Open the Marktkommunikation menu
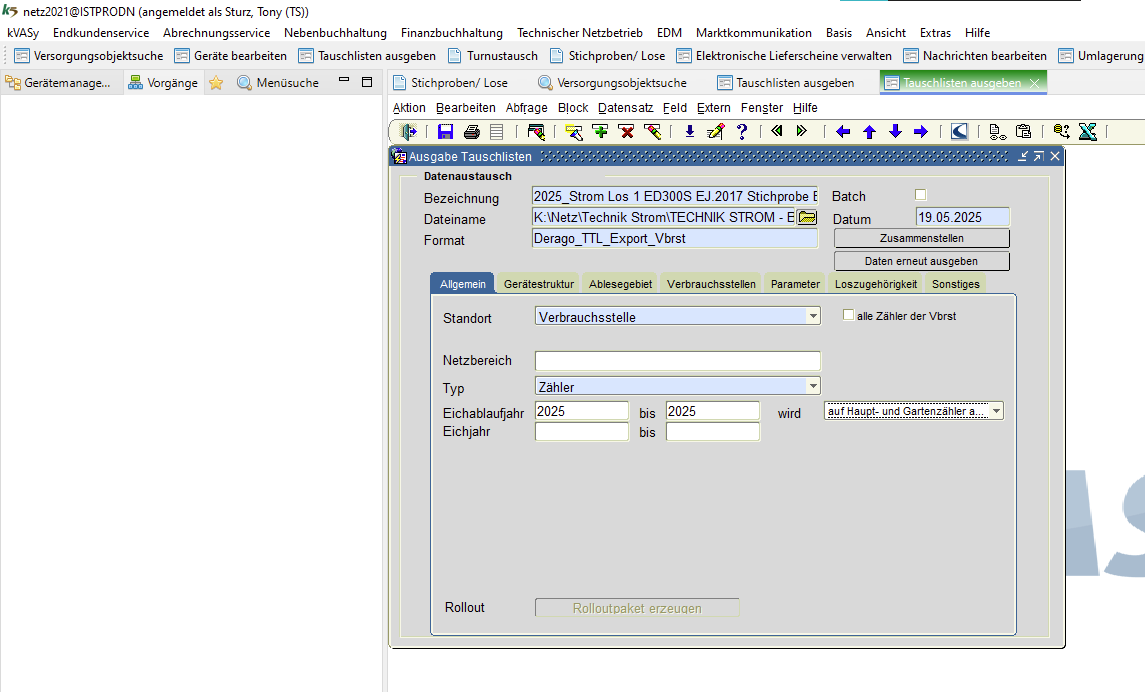The width and height of the screenshot is (1145, 692). pos(753,32)
